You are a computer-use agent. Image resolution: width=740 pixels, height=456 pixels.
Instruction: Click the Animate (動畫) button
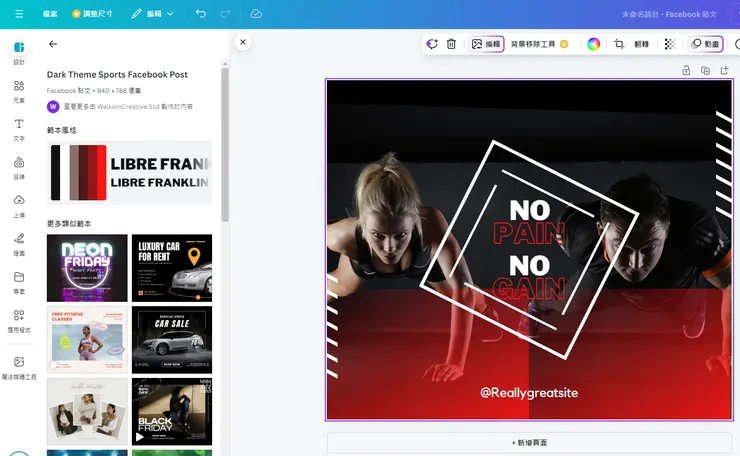click(x=706, y=44)
